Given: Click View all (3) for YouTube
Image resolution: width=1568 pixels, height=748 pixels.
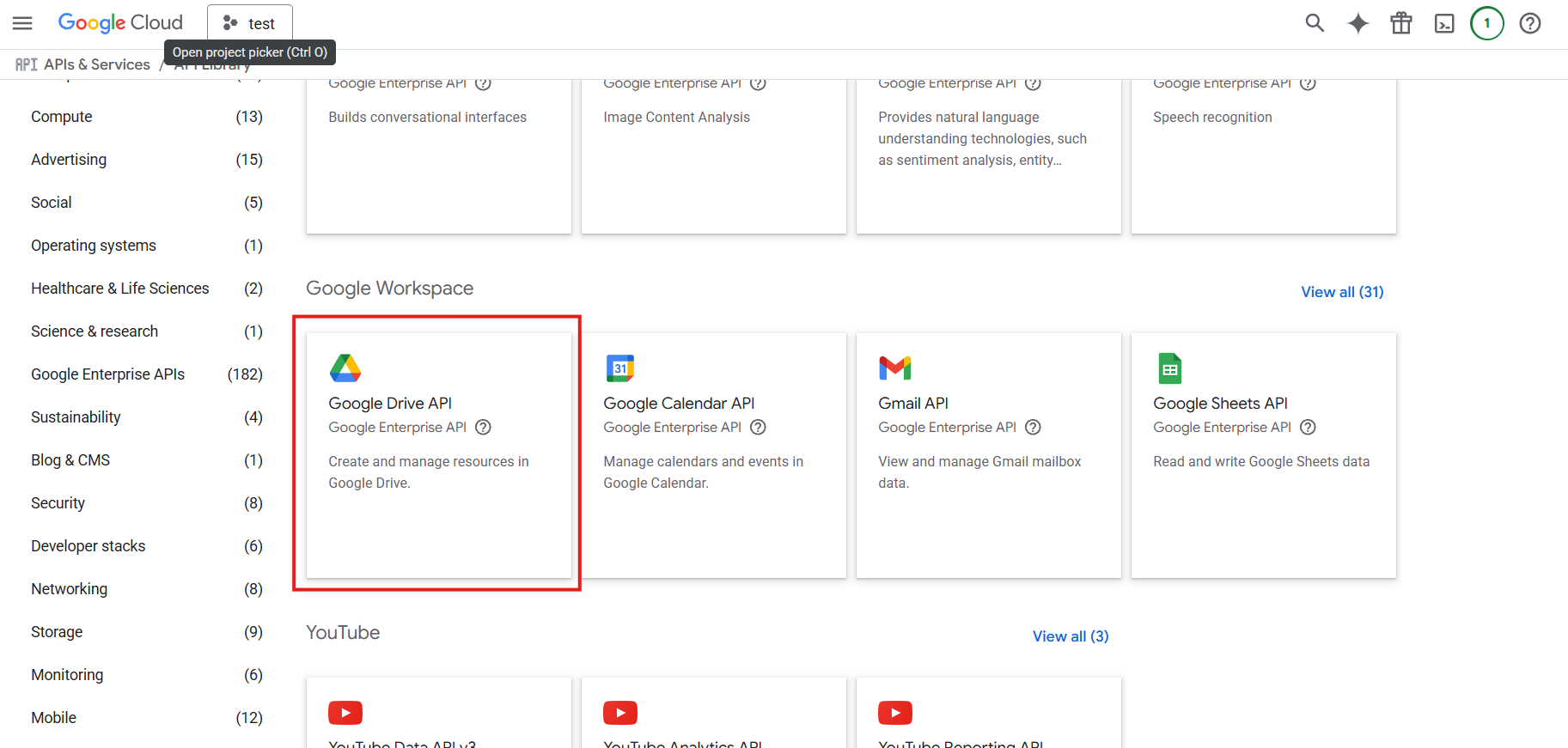Looking at the screenshot, I should tap(1071, 636).
